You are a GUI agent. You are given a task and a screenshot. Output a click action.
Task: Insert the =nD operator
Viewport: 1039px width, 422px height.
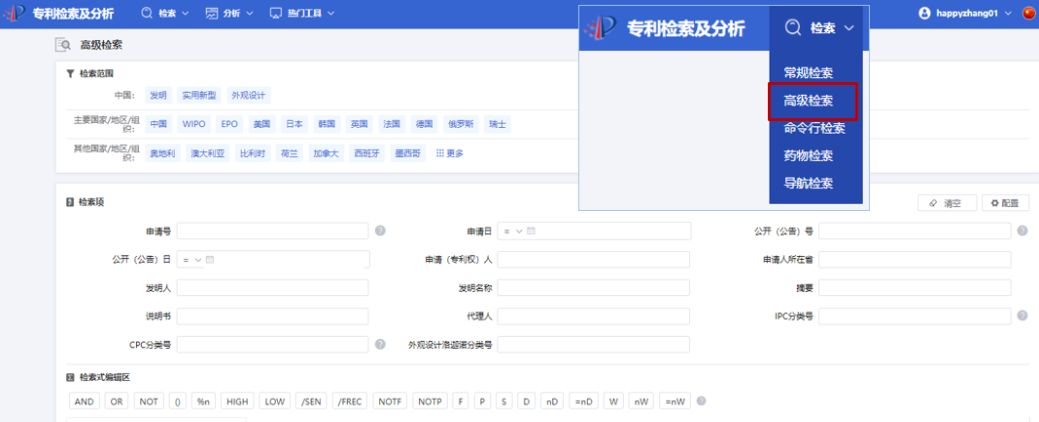584,401
